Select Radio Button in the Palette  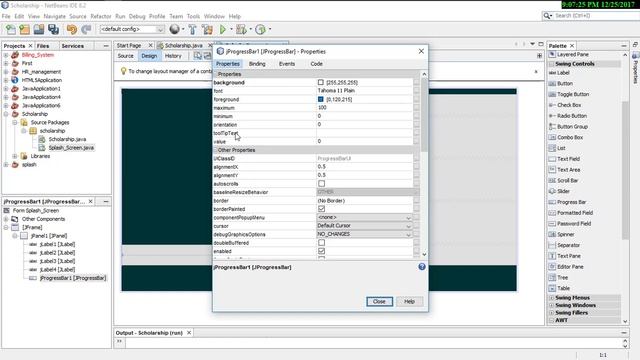572,116
